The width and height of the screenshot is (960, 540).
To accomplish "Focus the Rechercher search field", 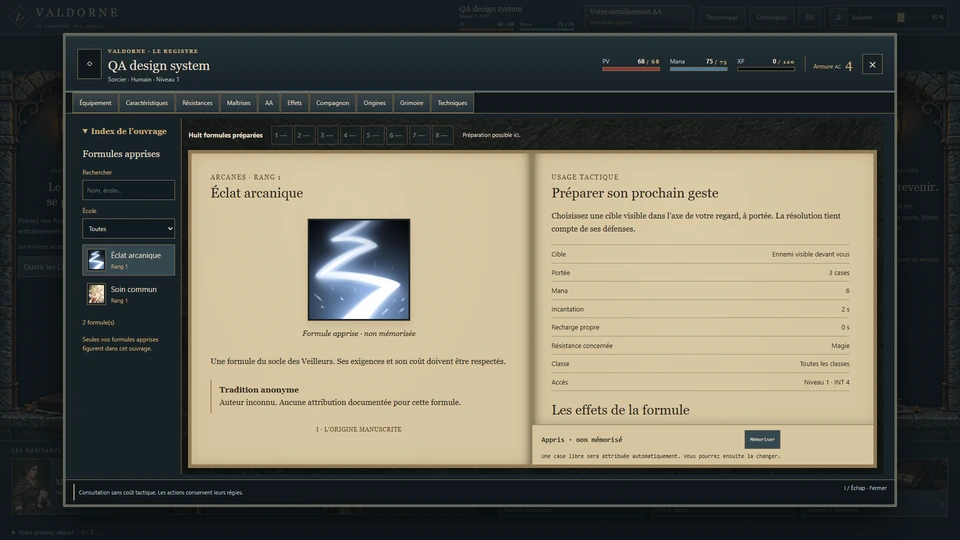I will click(129, 190).
